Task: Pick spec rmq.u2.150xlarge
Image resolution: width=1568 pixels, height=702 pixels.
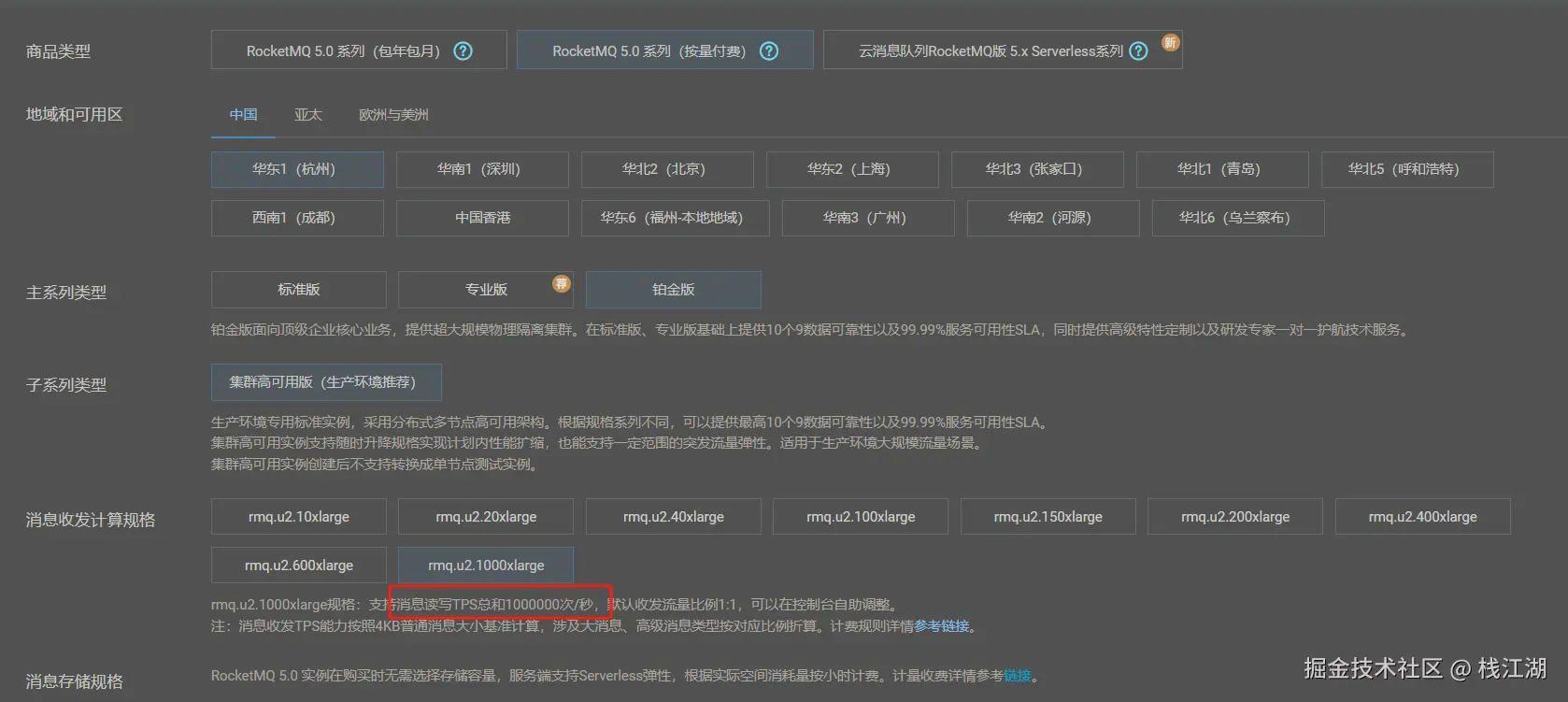Action: (1048, 517)
